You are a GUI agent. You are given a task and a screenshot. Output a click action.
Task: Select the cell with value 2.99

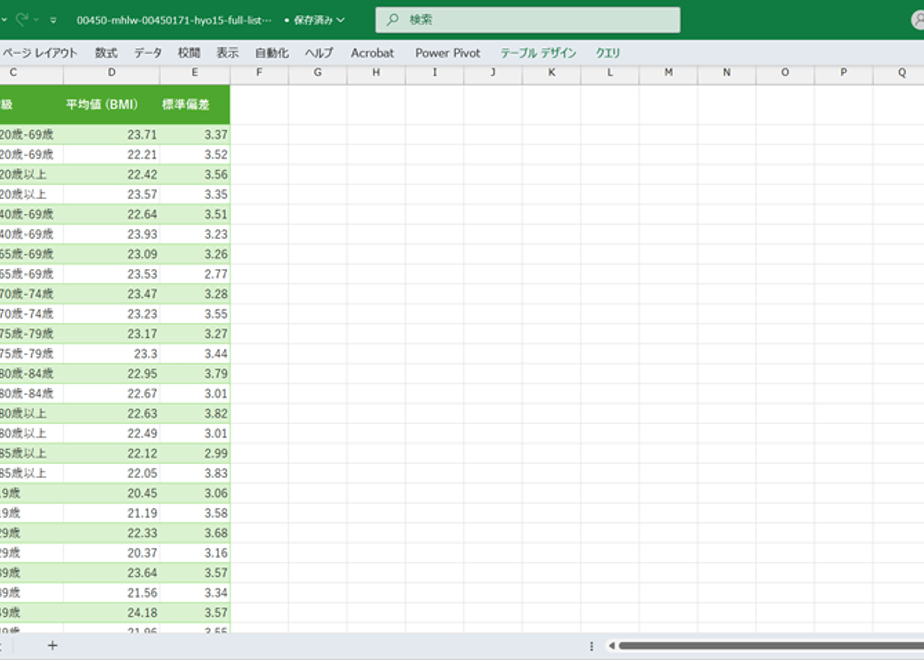(195, 453)
